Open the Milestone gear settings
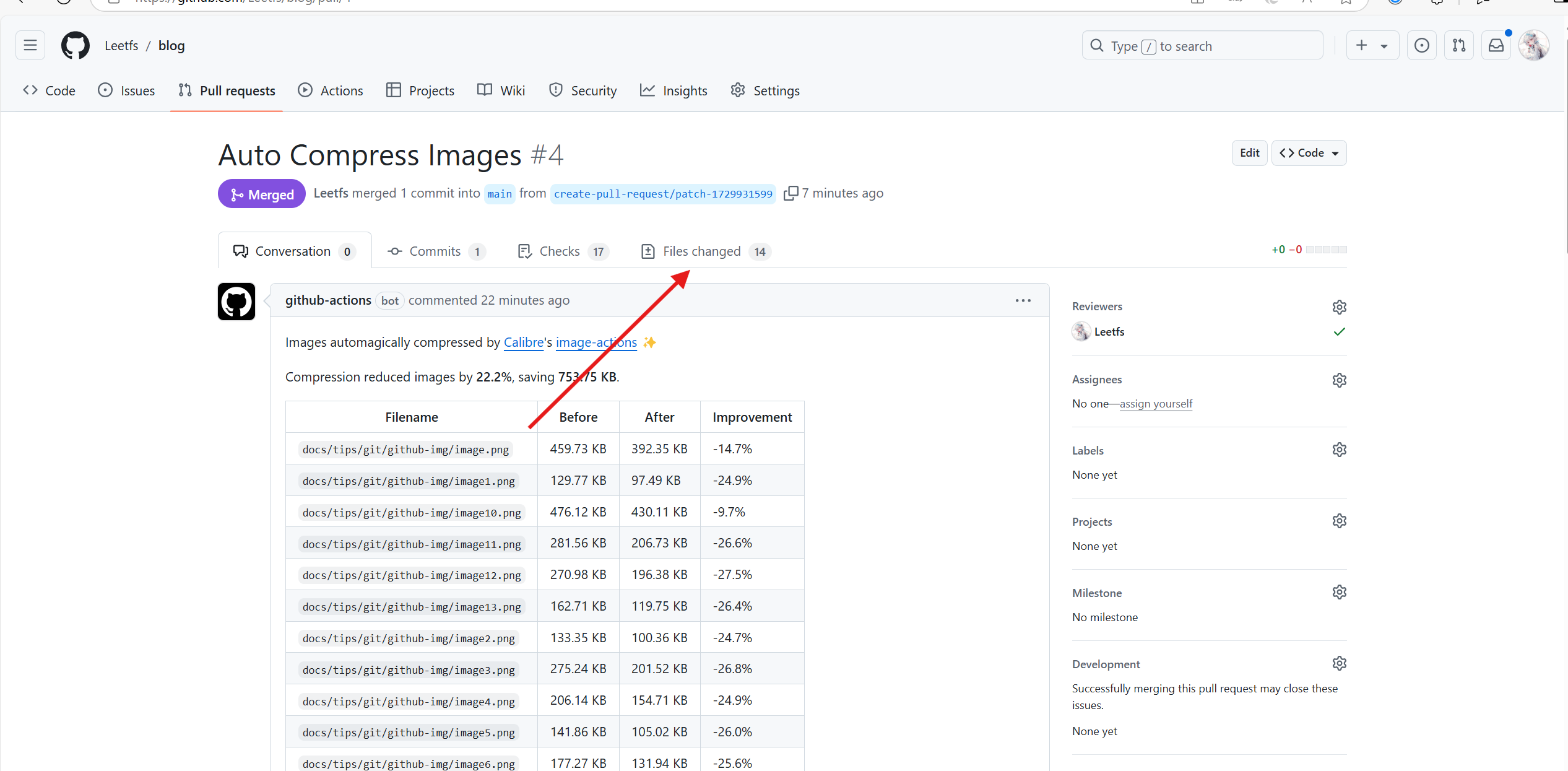Image resolution: width=1568 pixels, height=771 pixels. [1339, 592]
